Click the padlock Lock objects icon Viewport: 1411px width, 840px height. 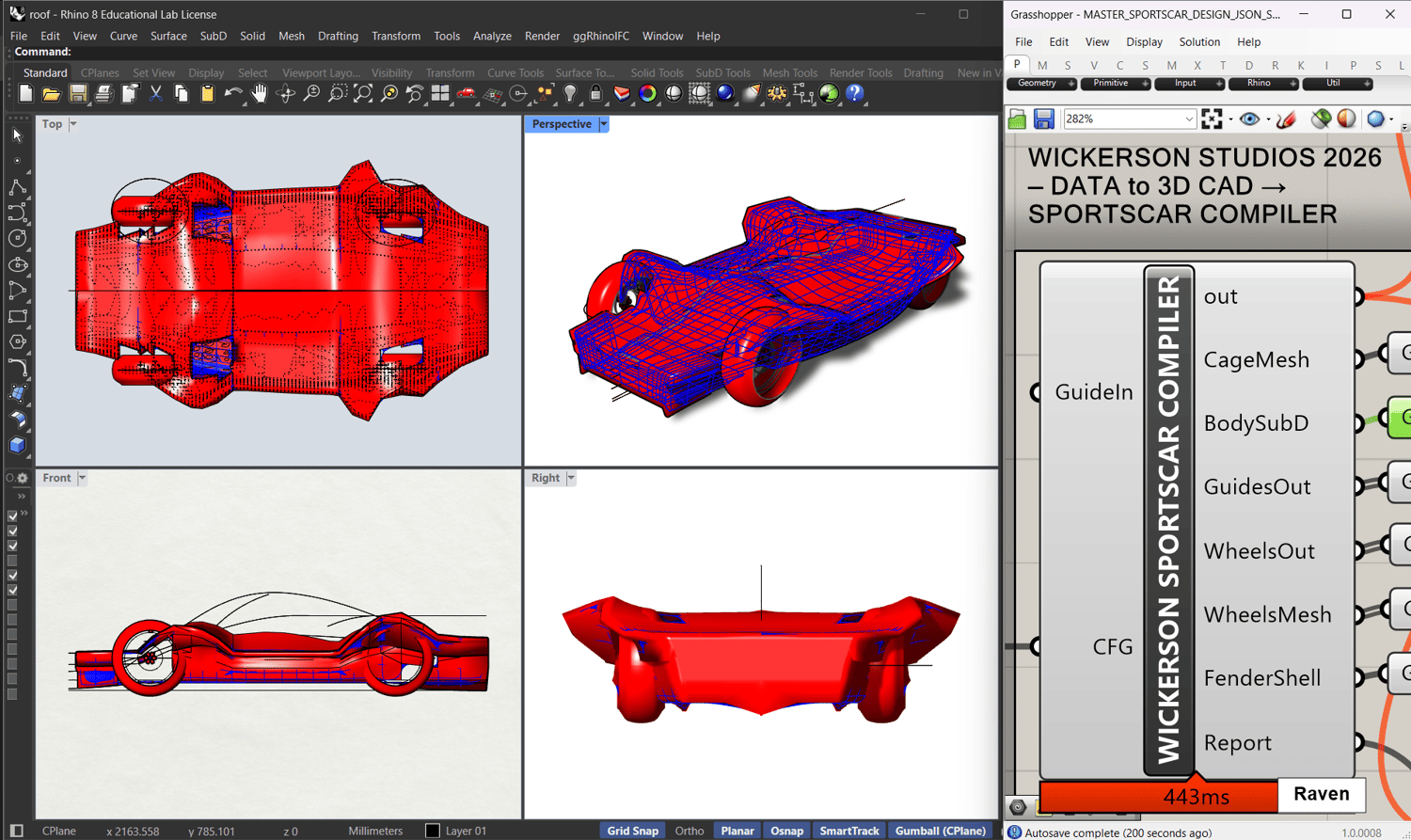click(595, 93)
